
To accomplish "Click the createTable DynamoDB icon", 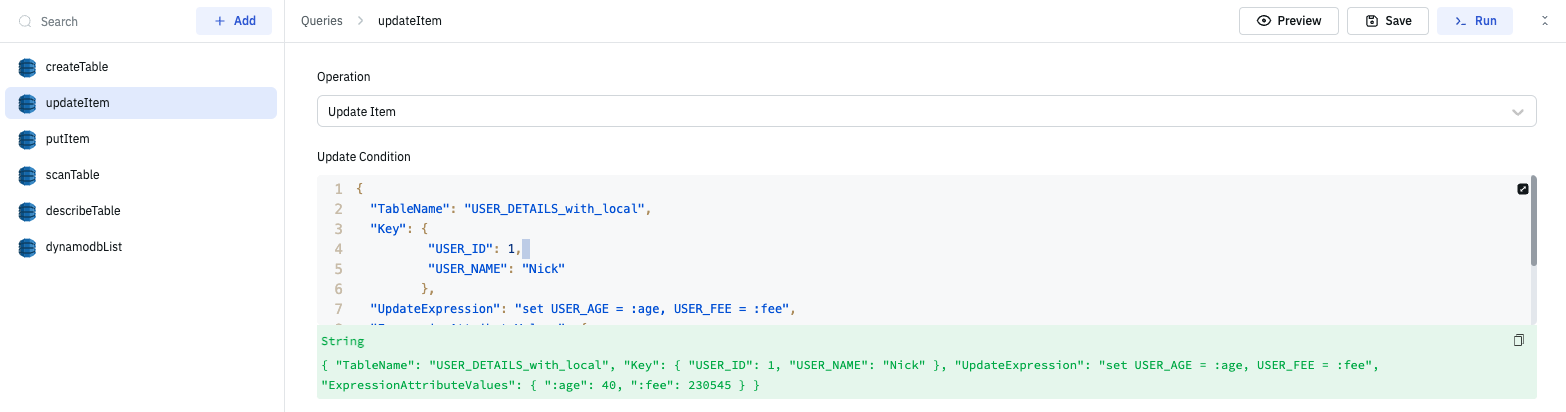I will tap(27, 67).
